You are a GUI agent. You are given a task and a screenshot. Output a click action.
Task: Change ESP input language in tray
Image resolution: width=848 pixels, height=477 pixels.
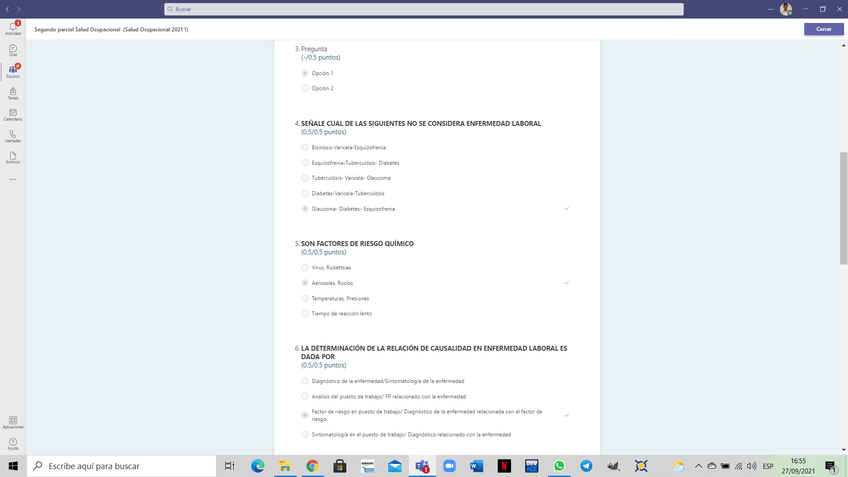point(767,466)
